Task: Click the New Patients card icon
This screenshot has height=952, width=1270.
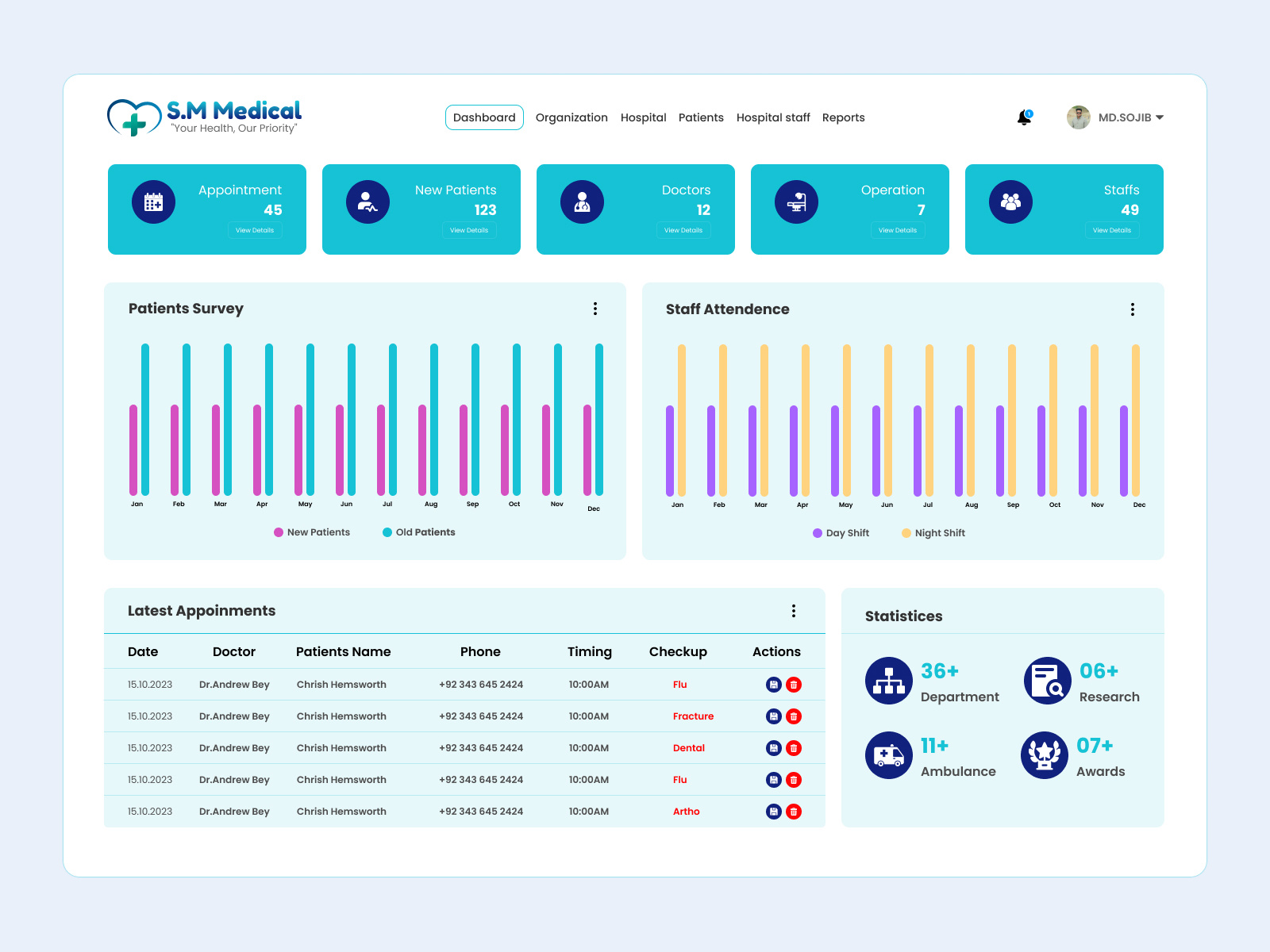Action: 368,202
